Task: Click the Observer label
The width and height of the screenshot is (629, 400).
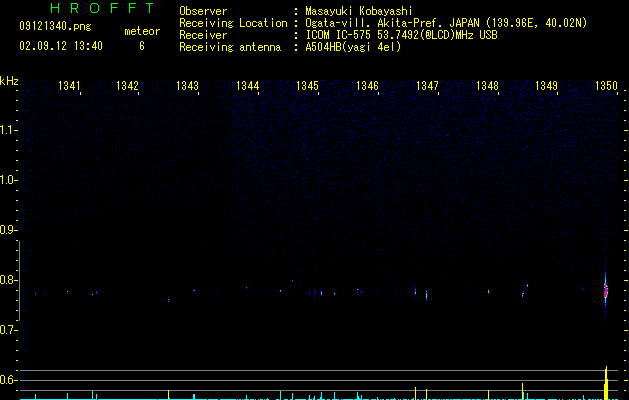Action: [203, 11]
